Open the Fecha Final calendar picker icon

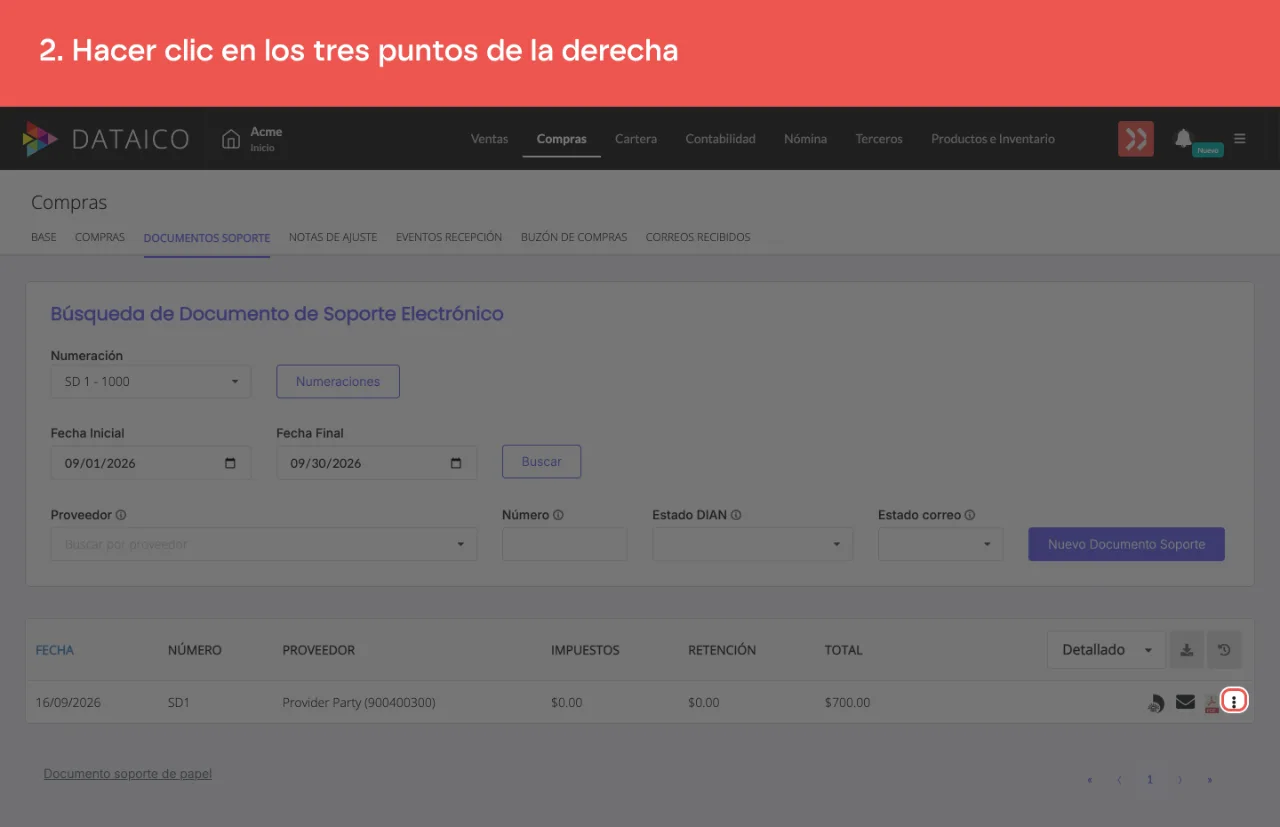[456, 463]
